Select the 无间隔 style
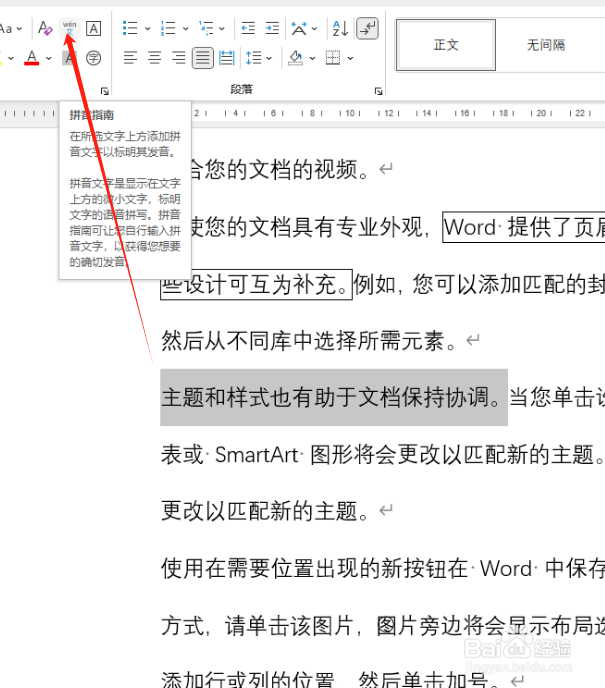Image resolution: width=605 pixels, height=688 pixels. click(x=546, y=45)
